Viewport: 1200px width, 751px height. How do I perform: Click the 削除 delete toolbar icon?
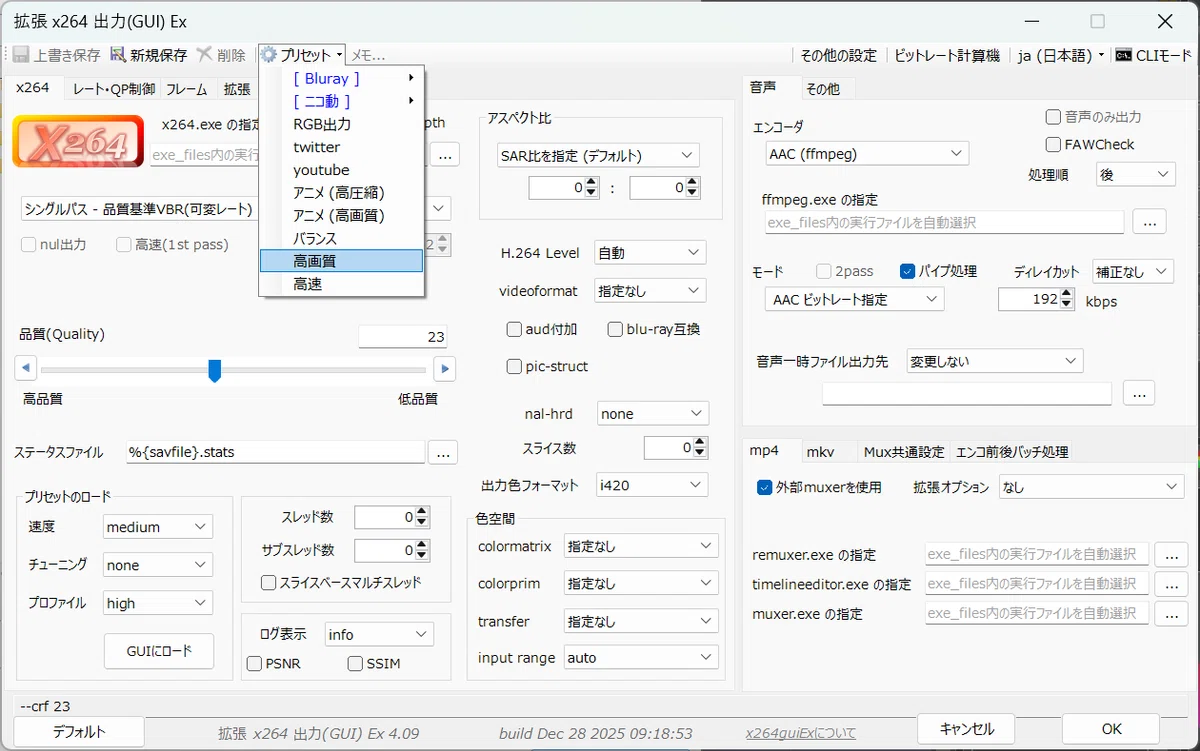pyautogui.click(x=204, y=55)
